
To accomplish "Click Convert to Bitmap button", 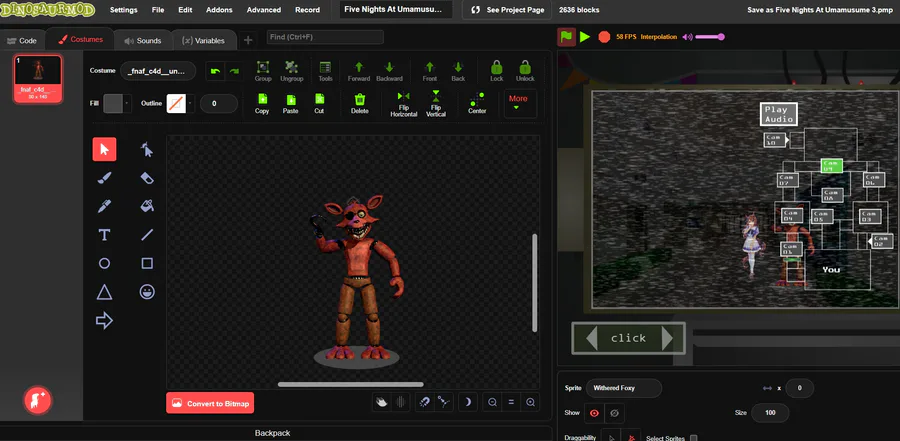I will [x=210, y=403].
